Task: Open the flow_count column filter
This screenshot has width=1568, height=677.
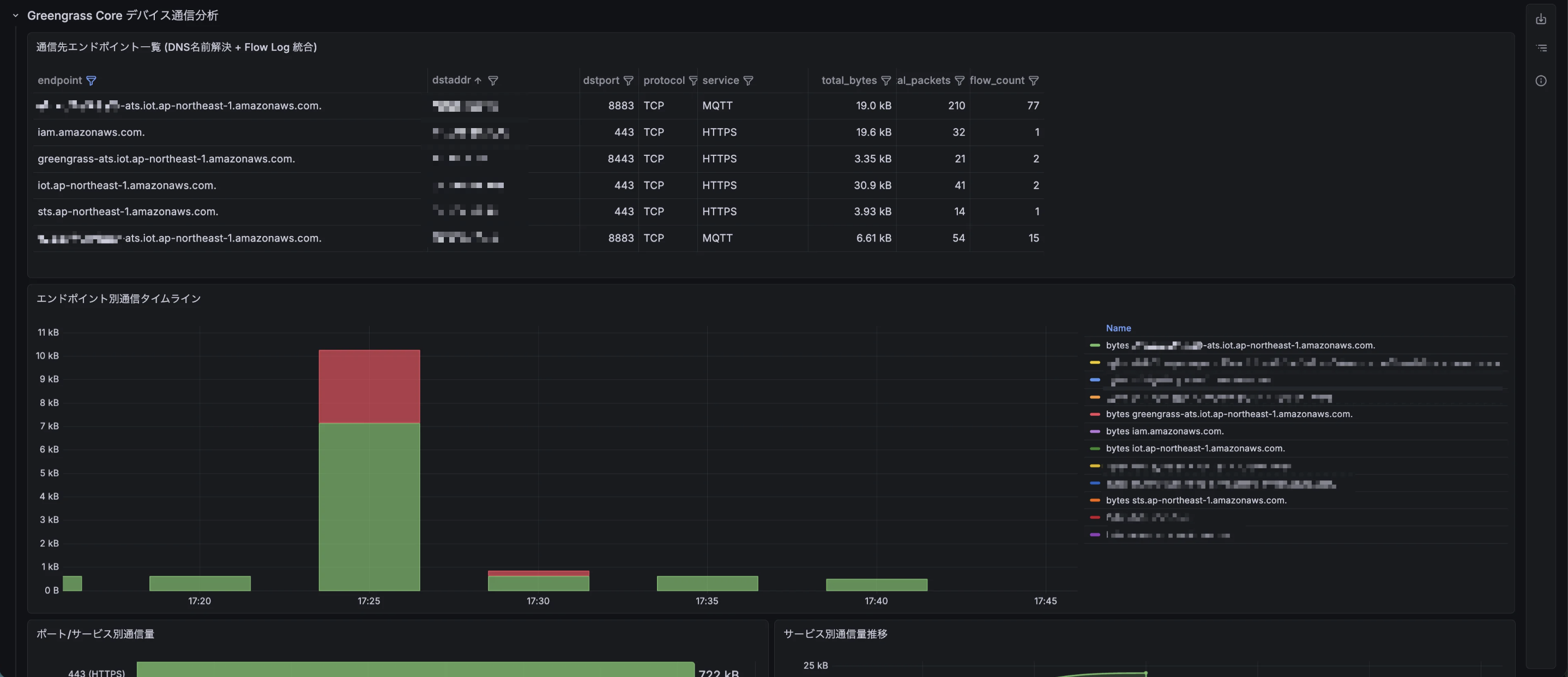Action: point(1033,80)
